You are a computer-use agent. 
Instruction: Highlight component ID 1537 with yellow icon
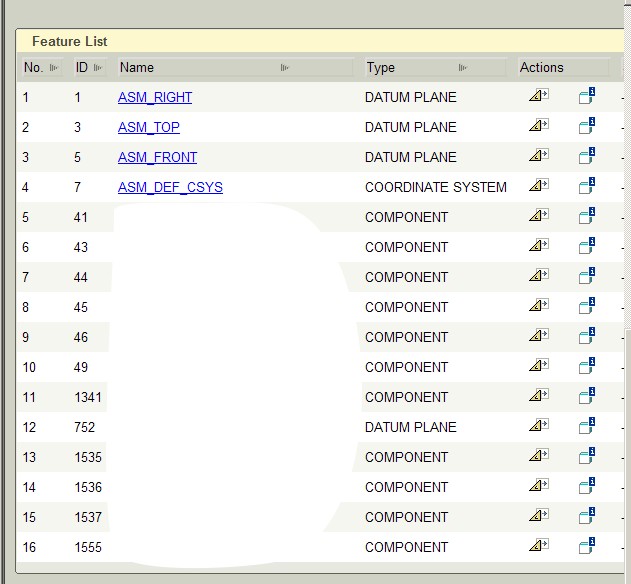[x=538, y=516]
